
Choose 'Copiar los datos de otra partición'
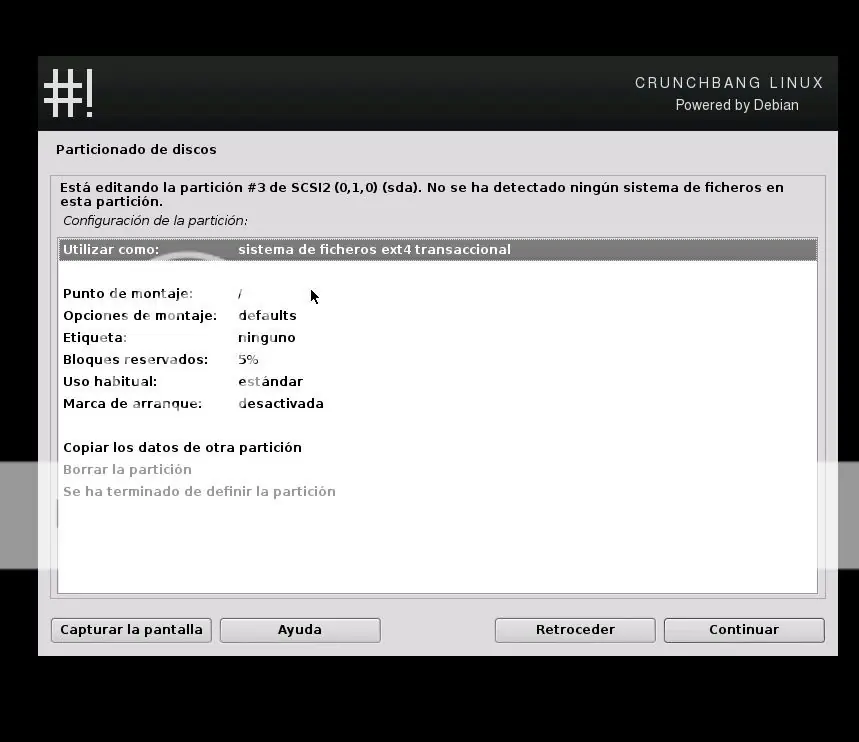click(438, 447)
